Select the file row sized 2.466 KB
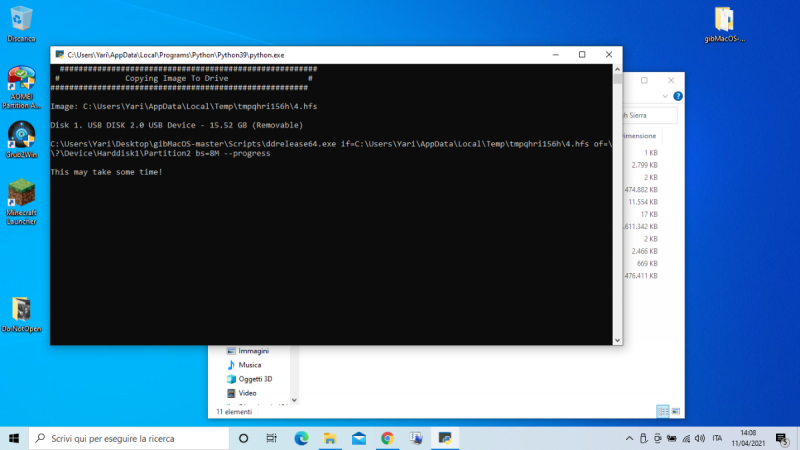The image size is (800, 450). (x=644, y=251)
